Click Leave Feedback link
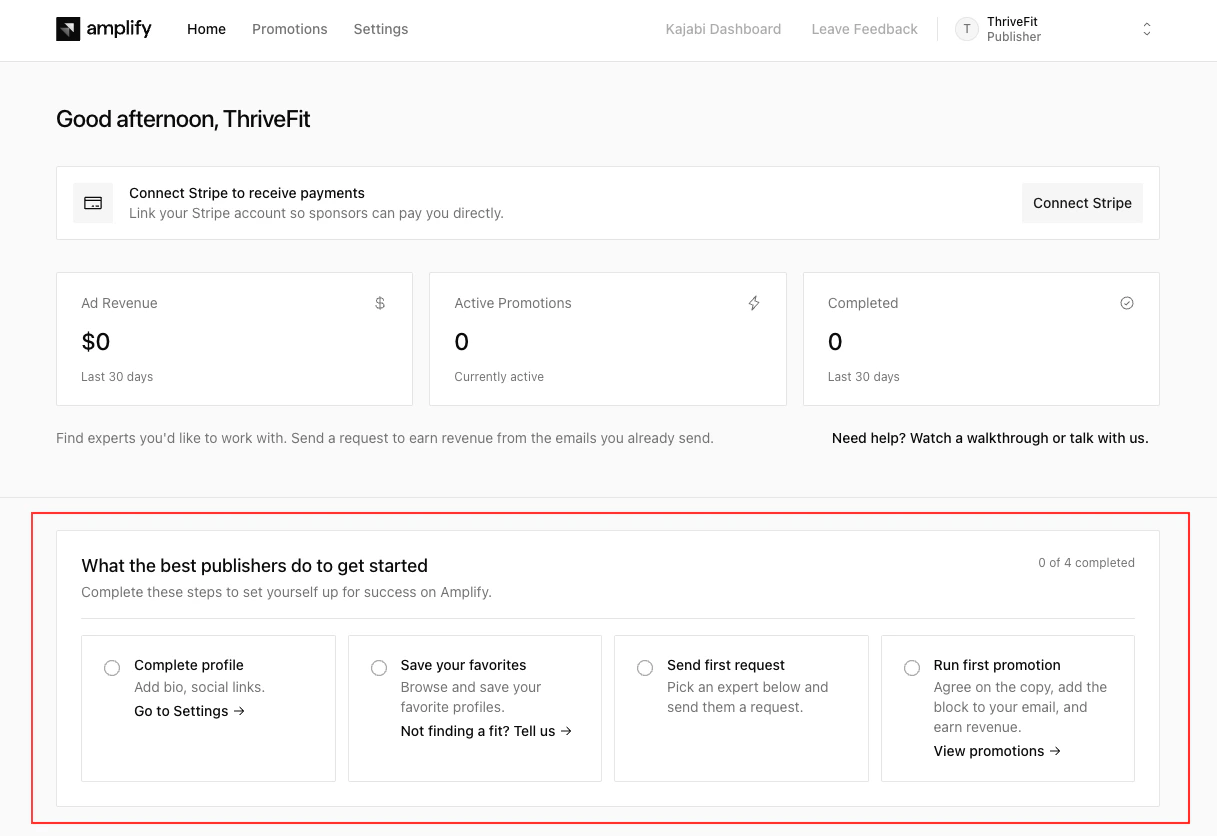Screen dimensions: 1217x836 864,29
